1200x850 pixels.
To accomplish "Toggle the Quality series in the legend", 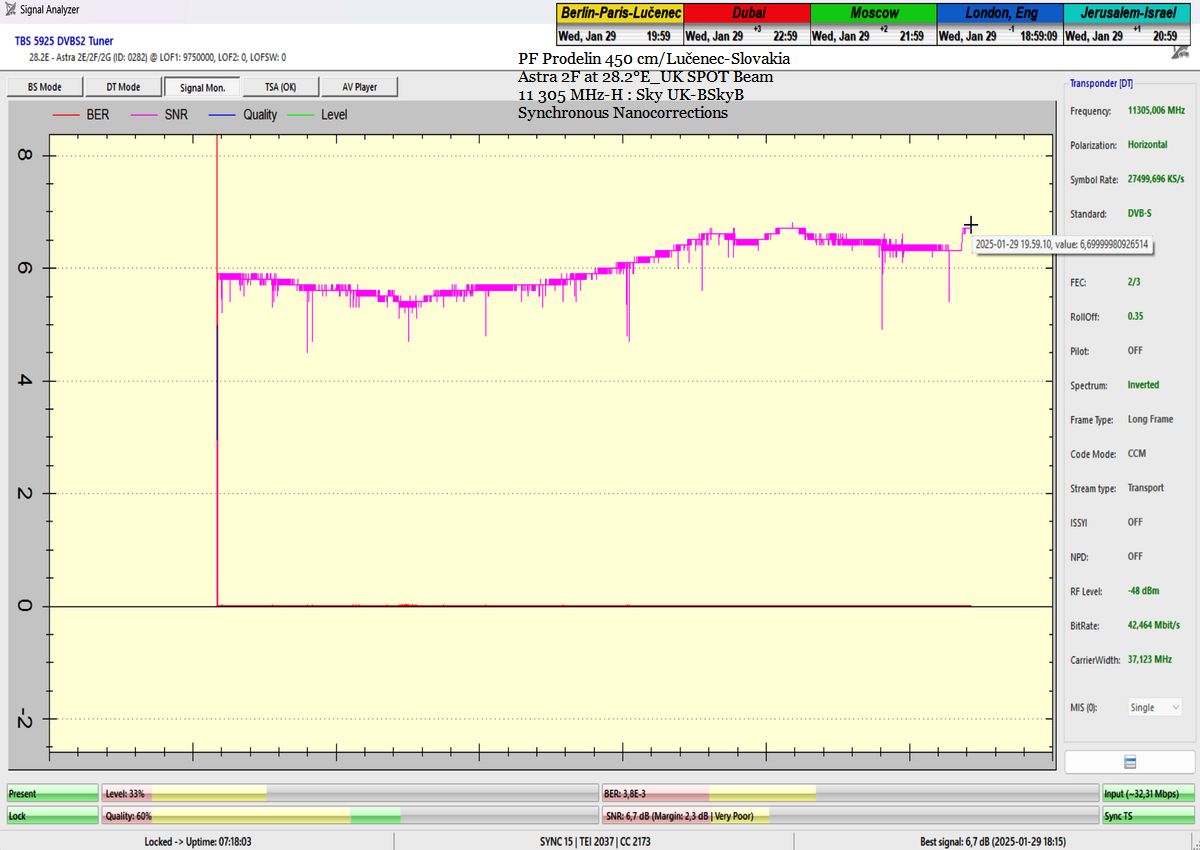I will (259, 115).
